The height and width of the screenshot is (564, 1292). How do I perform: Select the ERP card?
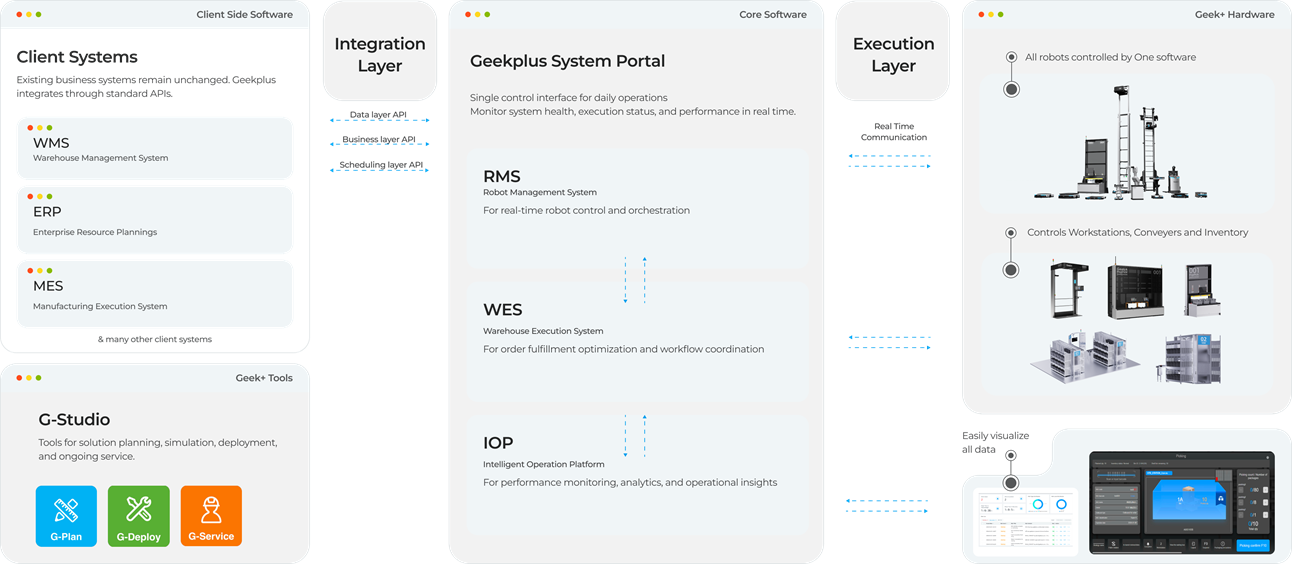point(155,220)
